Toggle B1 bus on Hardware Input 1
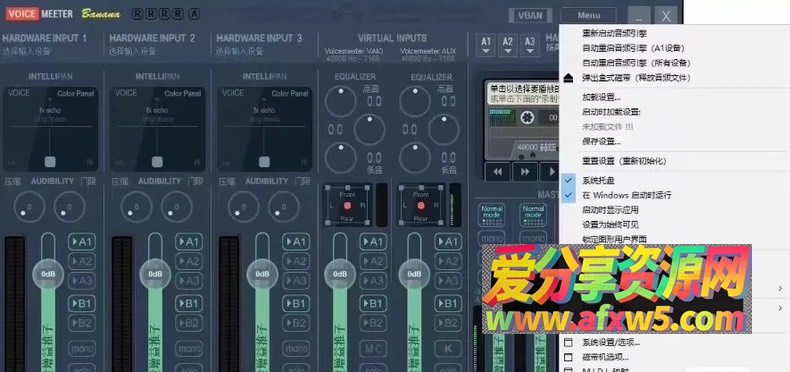The image size is (790, 372). (x=82, y=303)
